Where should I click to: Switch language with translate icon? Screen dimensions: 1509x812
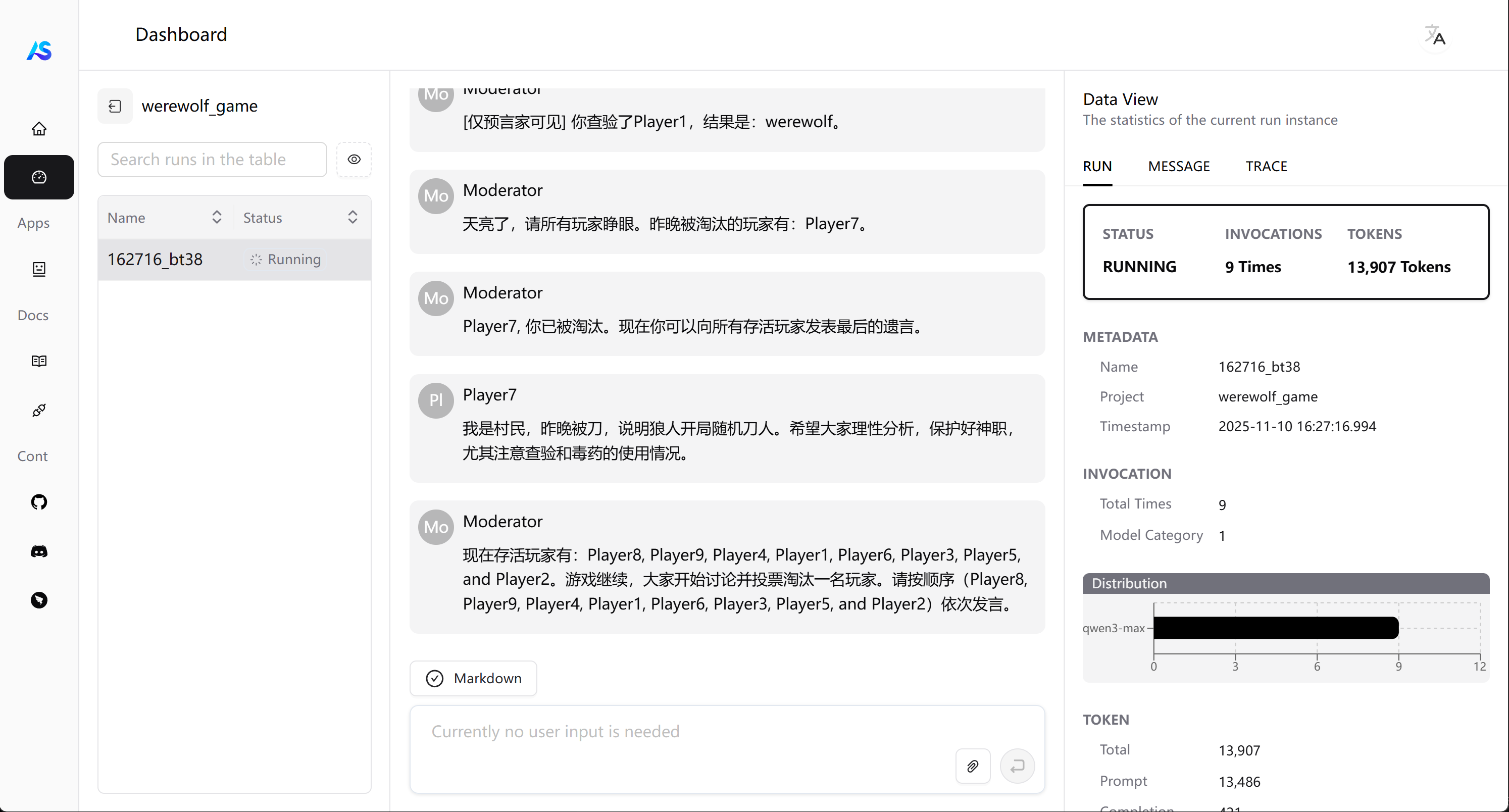[x=1435, y=36]
